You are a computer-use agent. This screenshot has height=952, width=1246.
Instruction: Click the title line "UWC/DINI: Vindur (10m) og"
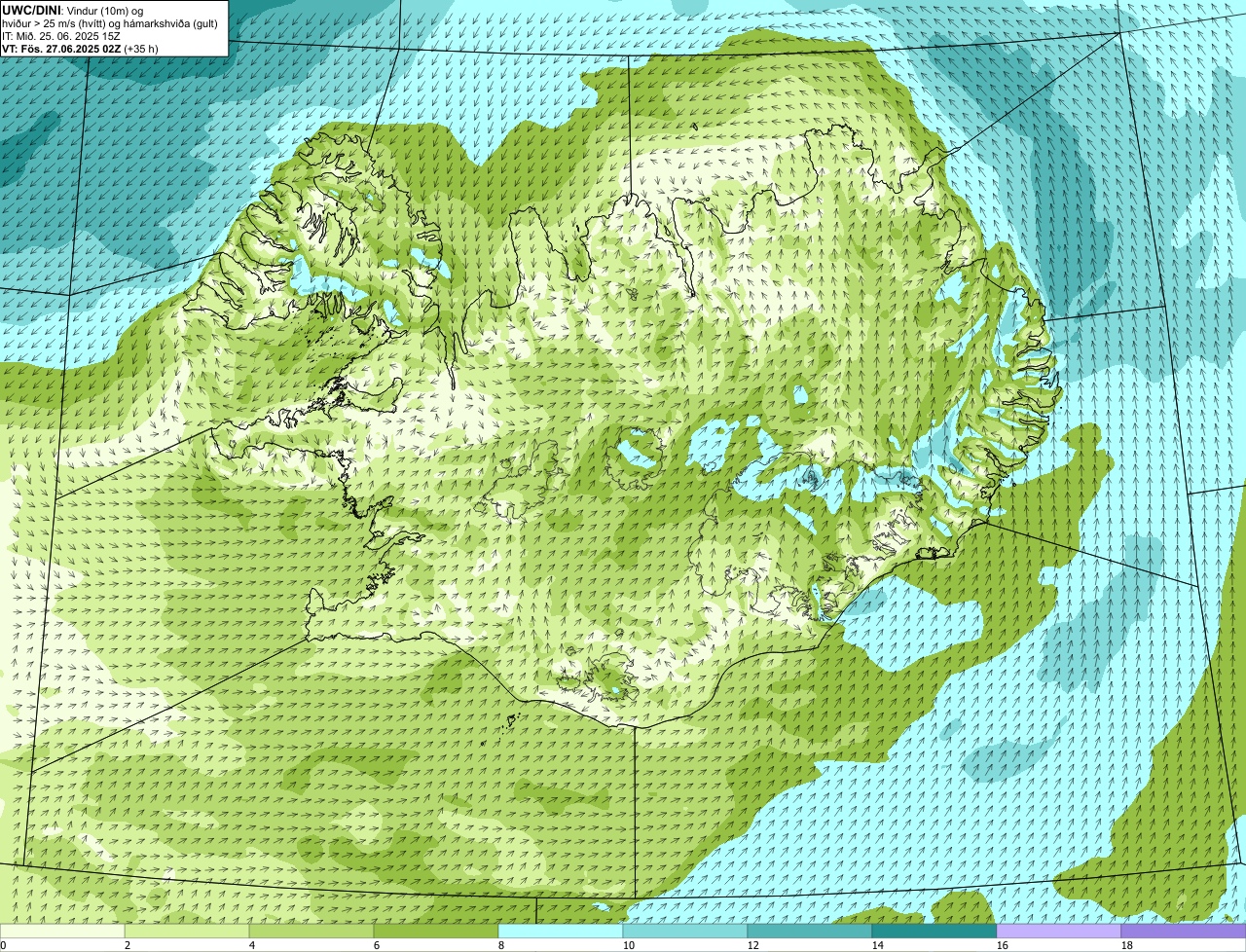click(x=72, y=10)
